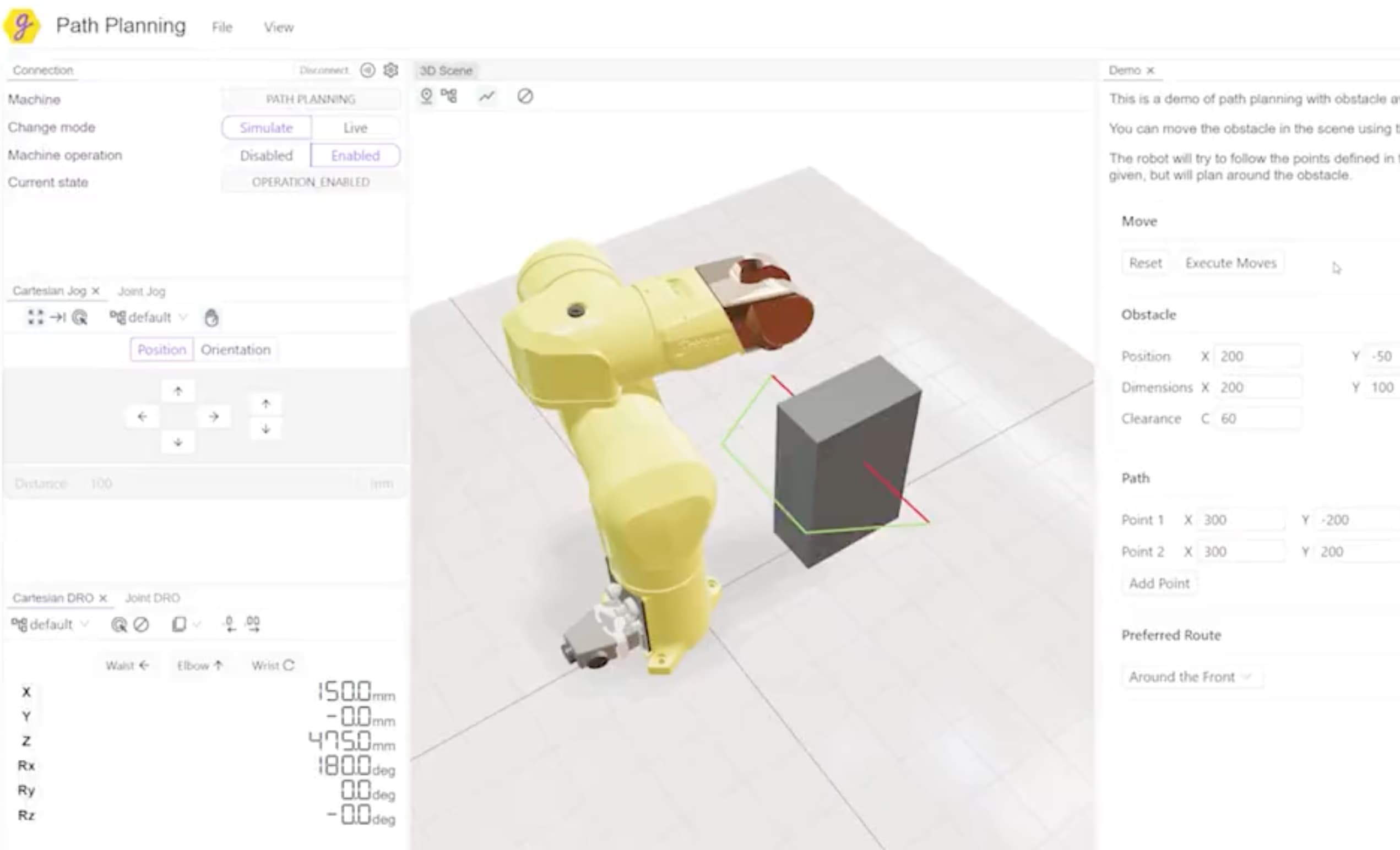This screenshot has height=850, width=1400.
Task: Click the Obstacle Position X field
Action: point(1257,356)
